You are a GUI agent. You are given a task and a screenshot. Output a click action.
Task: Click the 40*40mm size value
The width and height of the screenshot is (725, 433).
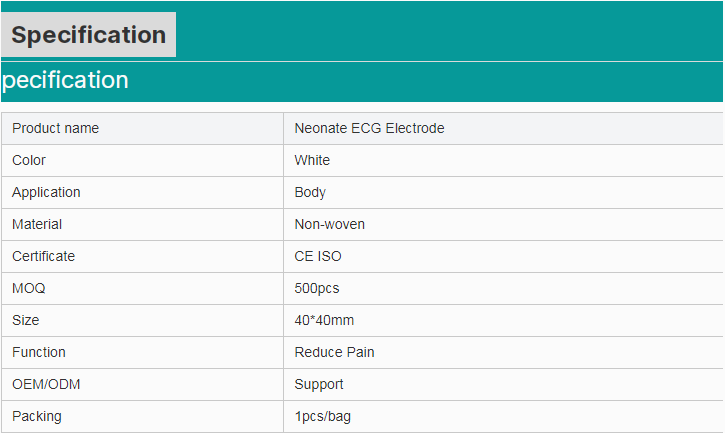pos(324,320)
